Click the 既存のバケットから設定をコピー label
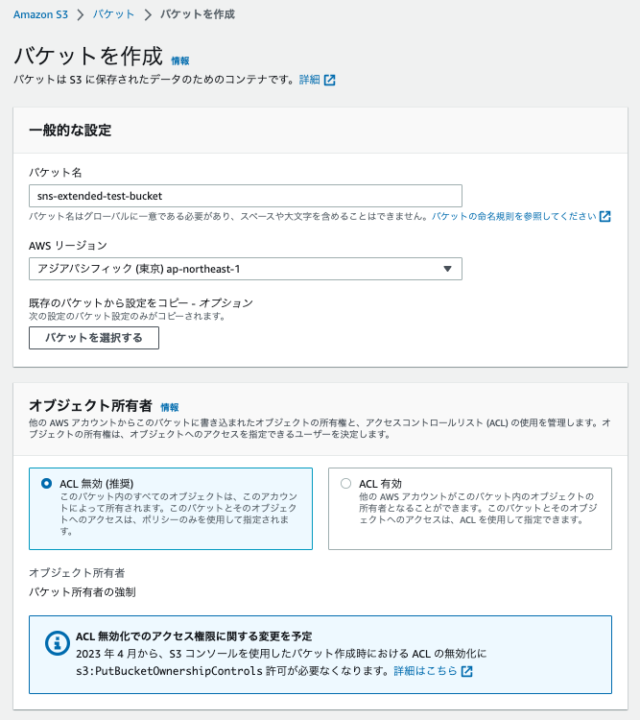The width and height of the screenshot is (640, 720). click(x=141, y=303)
